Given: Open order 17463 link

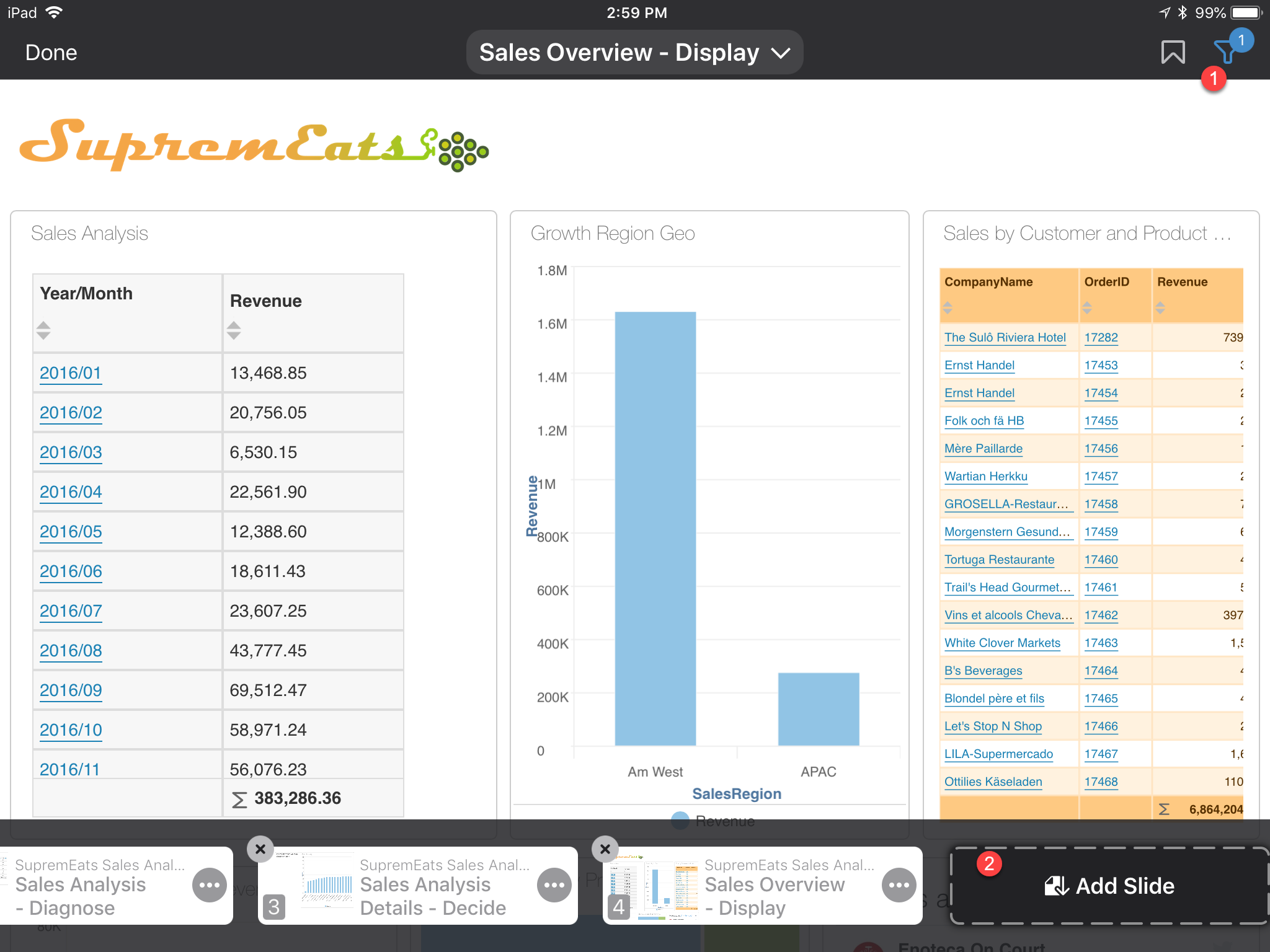Looking at the screenshot, I should coord(1101,643).
